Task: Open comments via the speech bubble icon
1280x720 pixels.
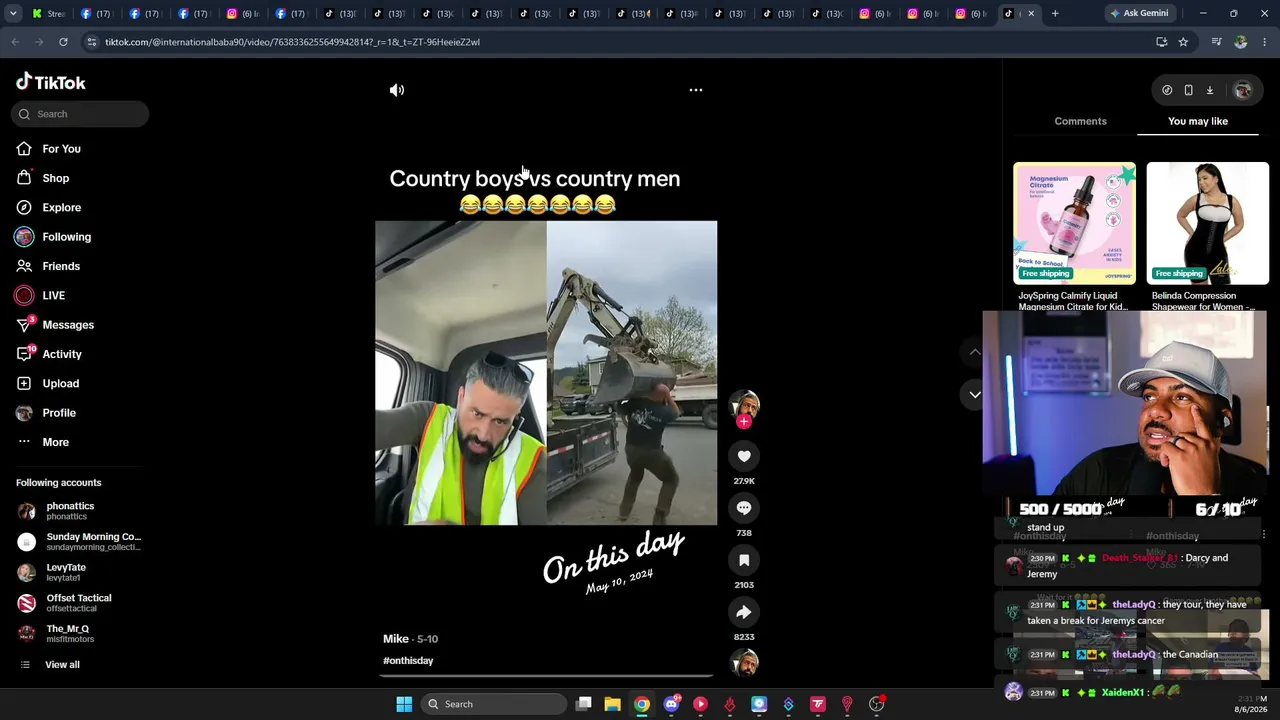Action: [x=744, y=508]
